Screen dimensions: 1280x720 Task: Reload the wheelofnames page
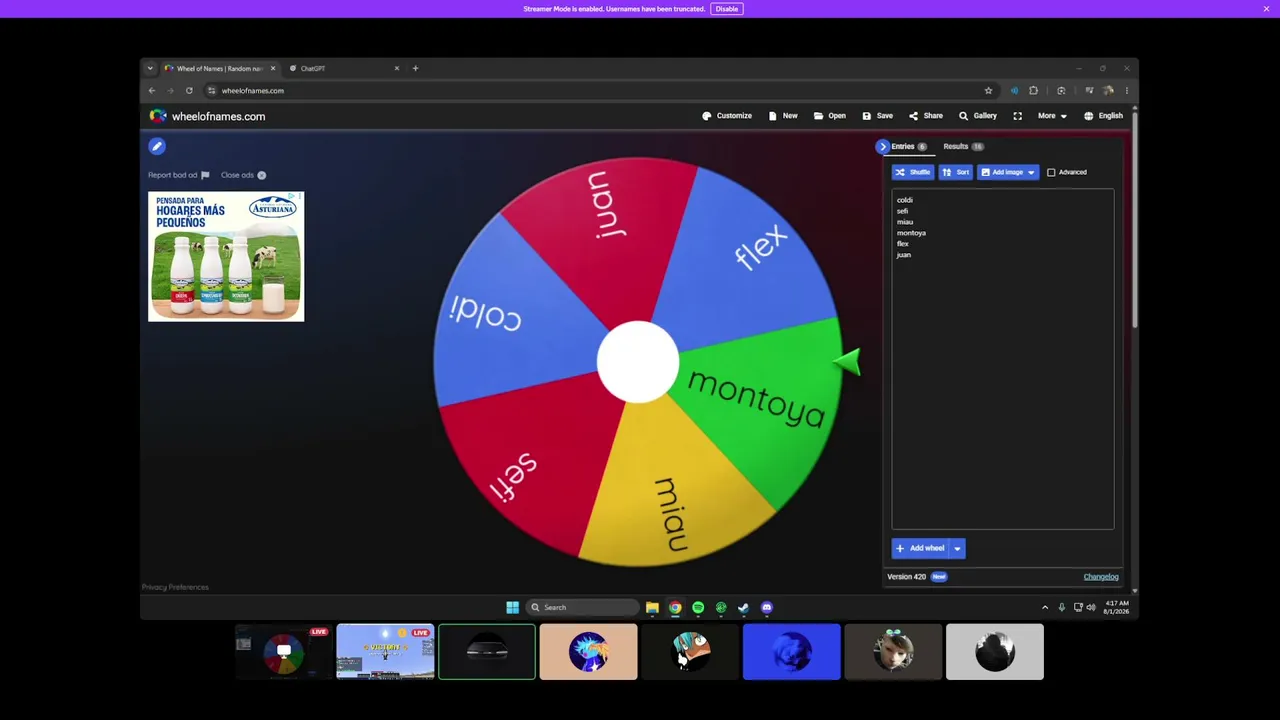pyautogui.click(x=189, y=91)
